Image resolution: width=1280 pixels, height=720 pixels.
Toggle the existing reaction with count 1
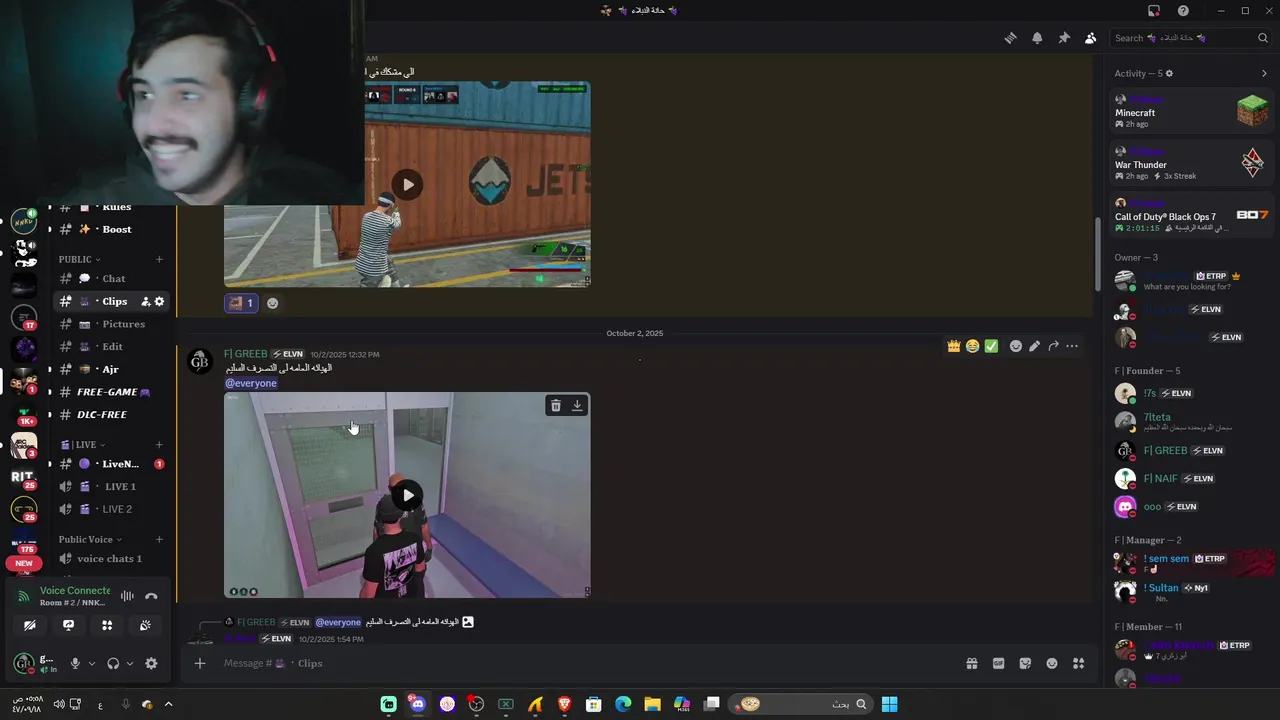click(x=241, y=303)
